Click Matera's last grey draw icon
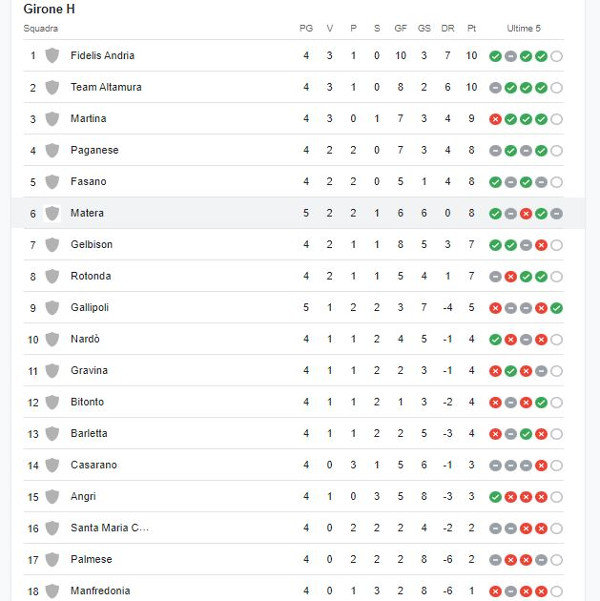The height and width of the screenshot is (601, 600). click(x=556, y=213)
